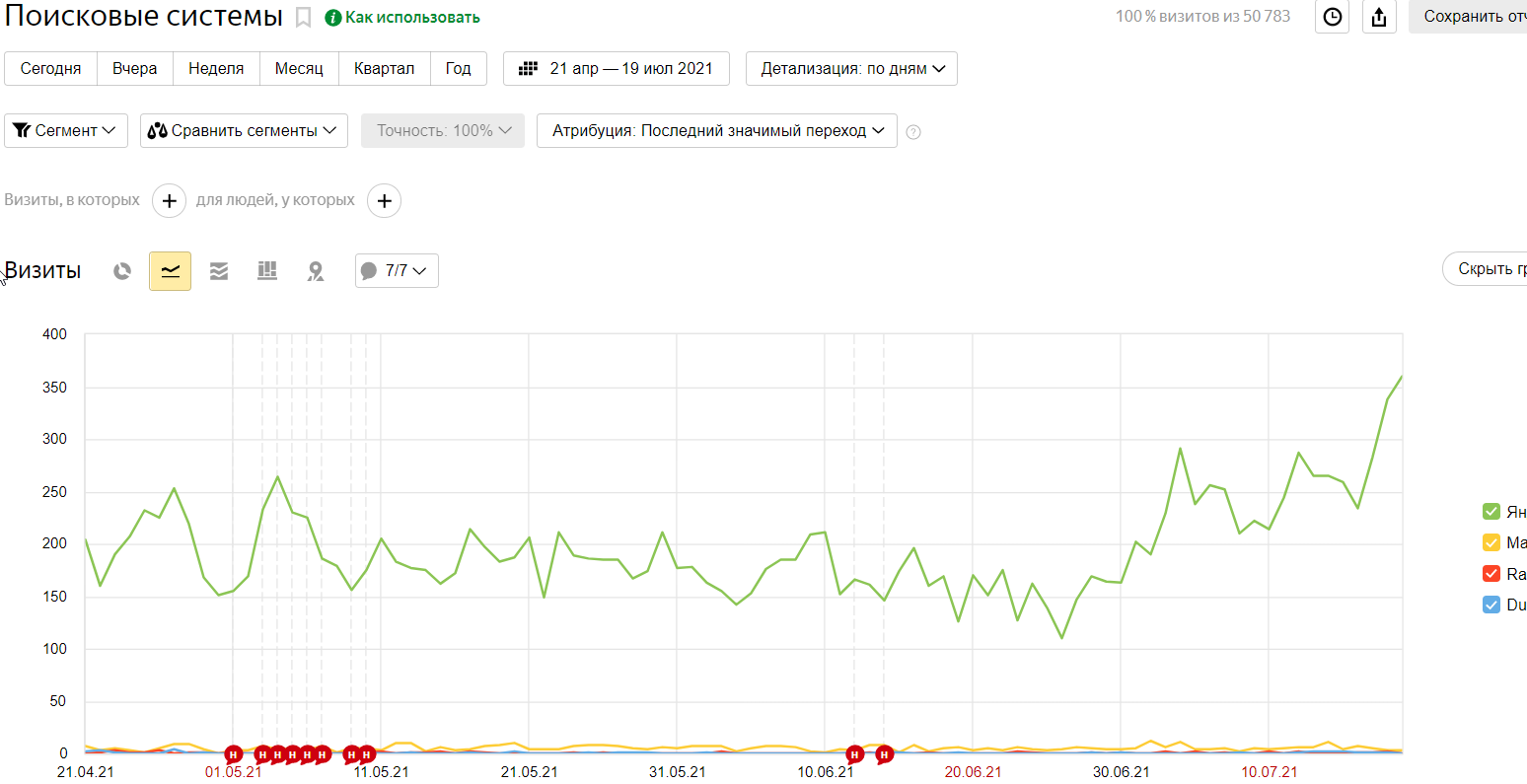Click the annotation marker near 01.05.21

(234, 754)
